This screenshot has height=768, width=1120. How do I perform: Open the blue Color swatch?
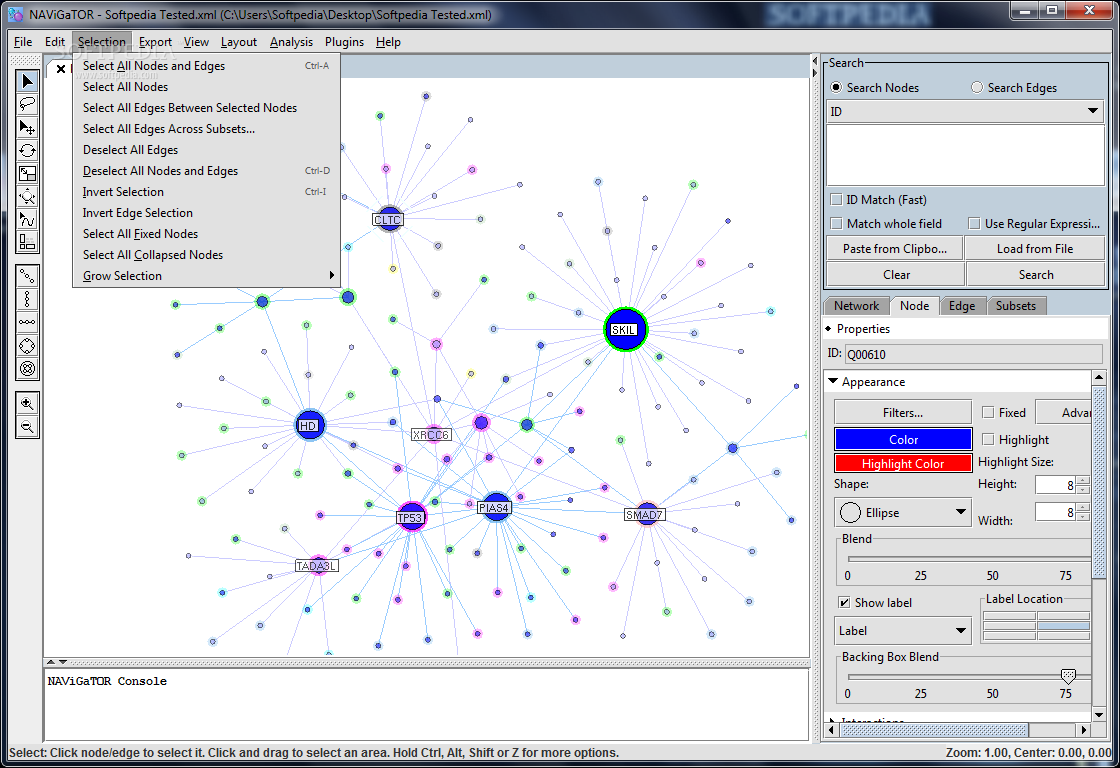click(x=903, y=439)
